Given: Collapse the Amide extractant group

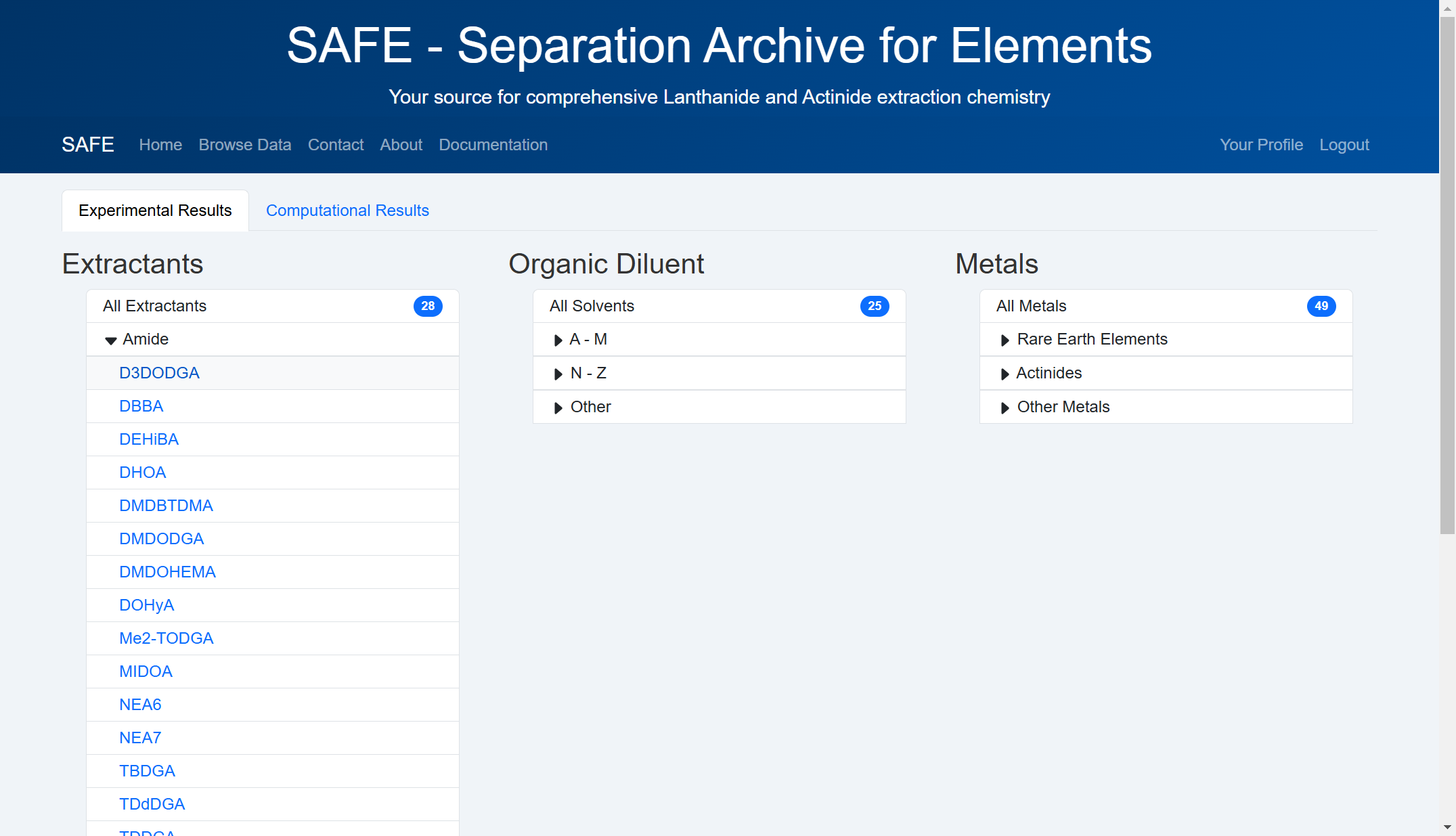Looking at the screenshot, I should tap(273, 339).
